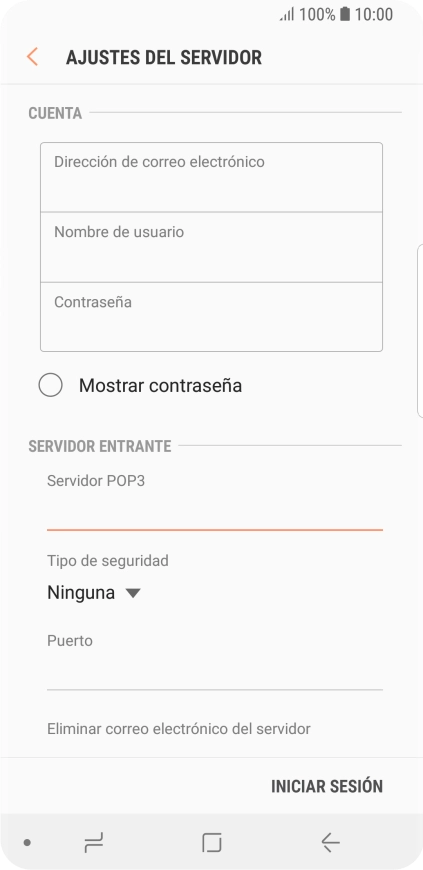This screenshot has height=870, width=423.
Task: Tap the INICIAR SESIÓN button
Action: pyautogui.click(x=327, y=786)
